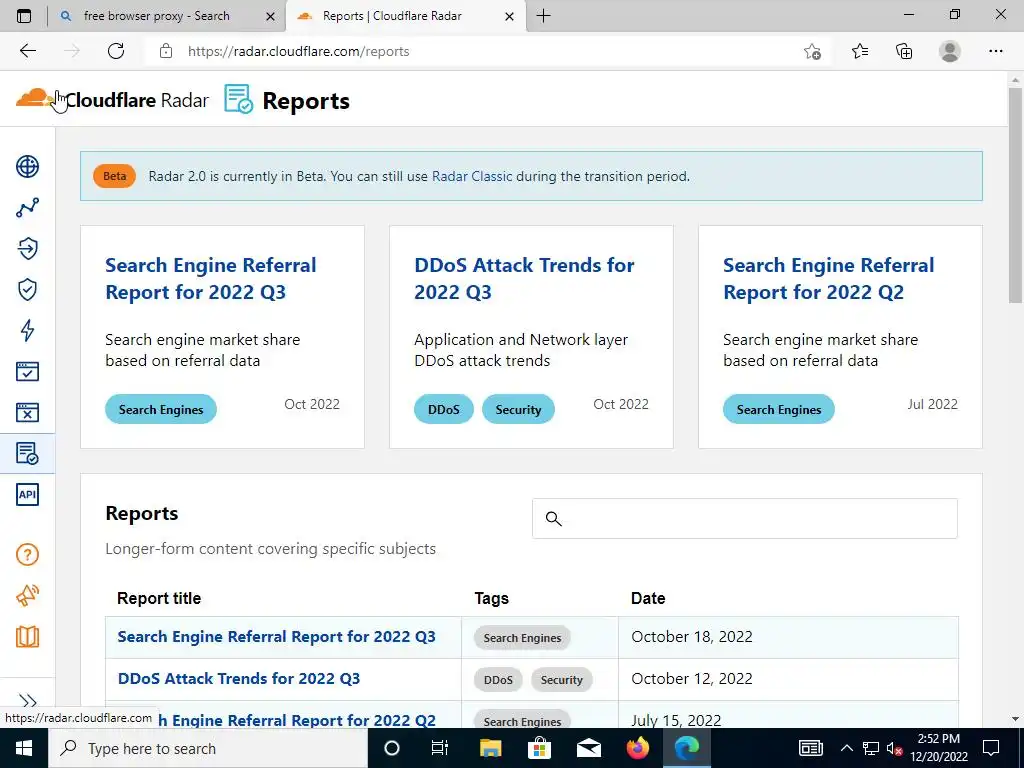Image resolution: width=1024 pixels, height=768 pixels.
Task: Click the 'Search Engines' tag in first card
Action: coord(161,409)
